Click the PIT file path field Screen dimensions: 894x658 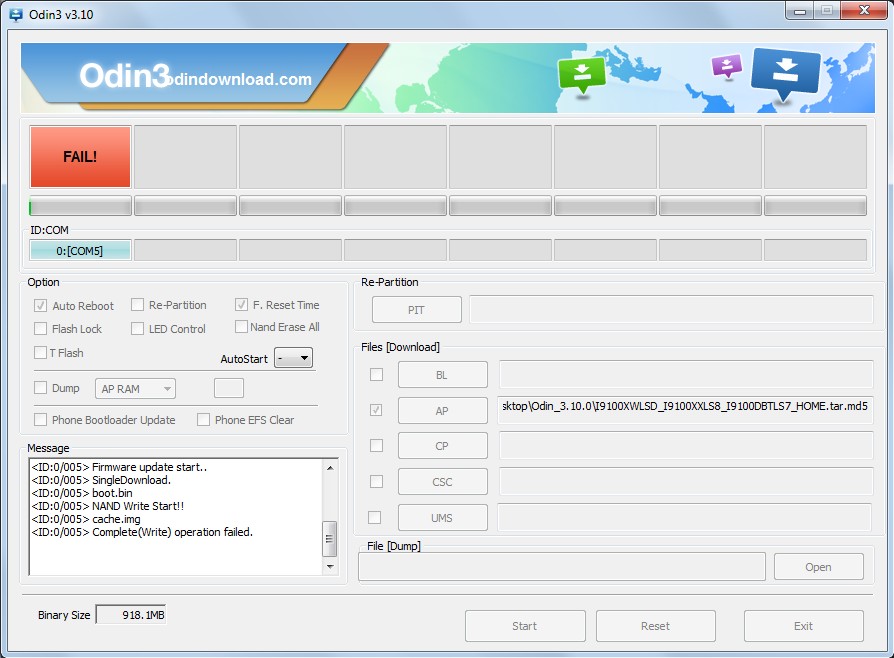[671, 310]
